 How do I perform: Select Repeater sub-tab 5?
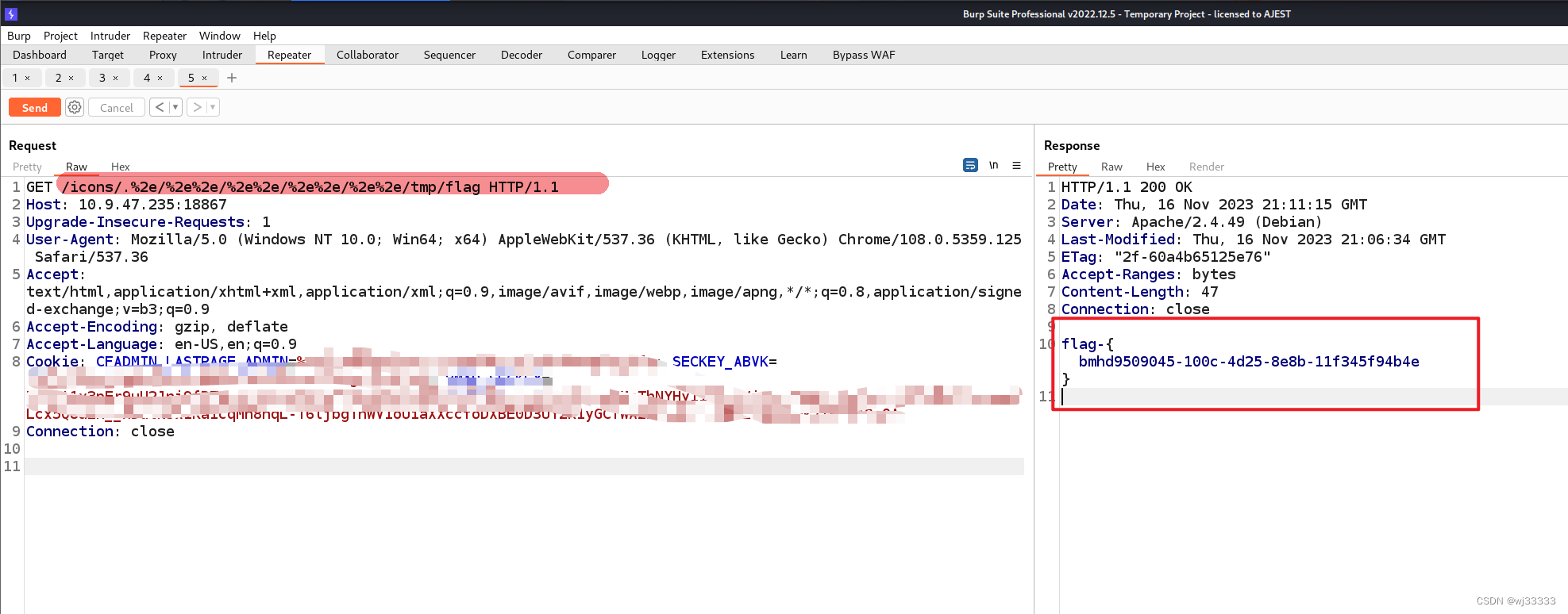[191, 78]
